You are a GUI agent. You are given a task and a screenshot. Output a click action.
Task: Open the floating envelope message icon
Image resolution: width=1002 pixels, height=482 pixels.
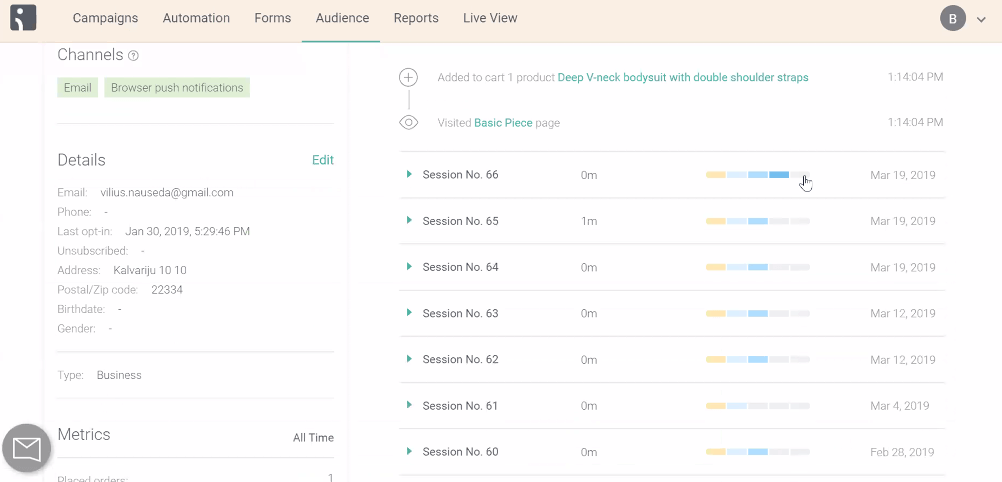pyautogui.click(x=27, y=448)
